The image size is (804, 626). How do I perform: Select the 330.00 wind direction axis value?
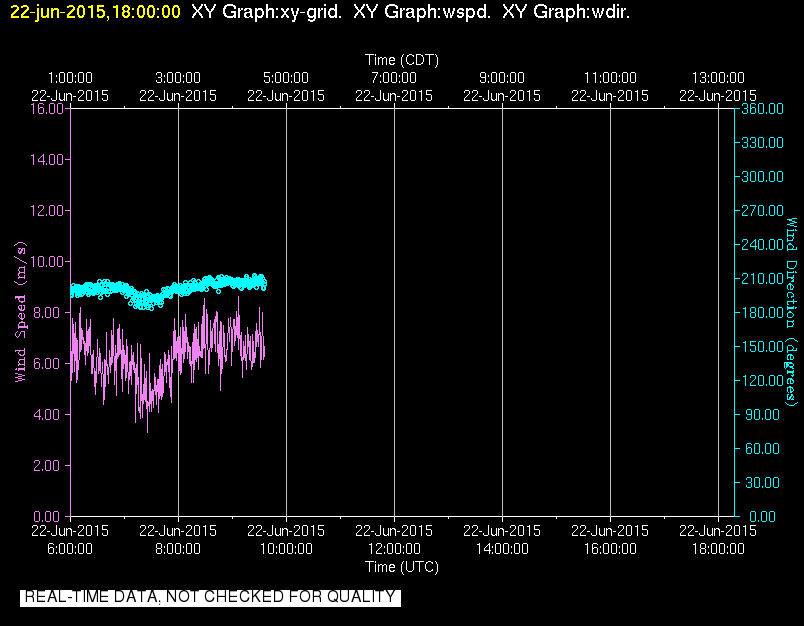[762, 143]
